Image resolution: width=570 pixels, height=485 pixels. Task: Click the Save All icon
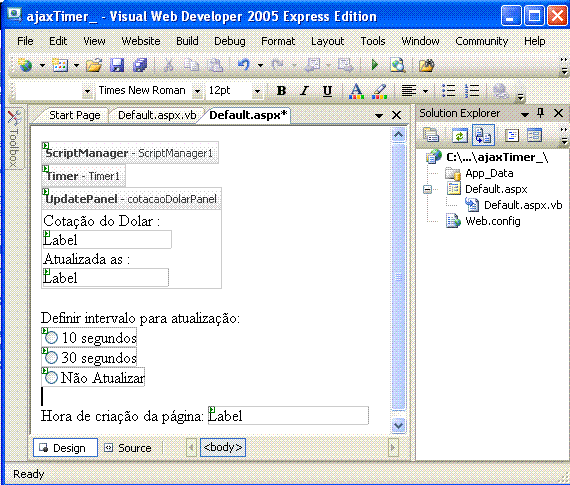pos(140,66)
